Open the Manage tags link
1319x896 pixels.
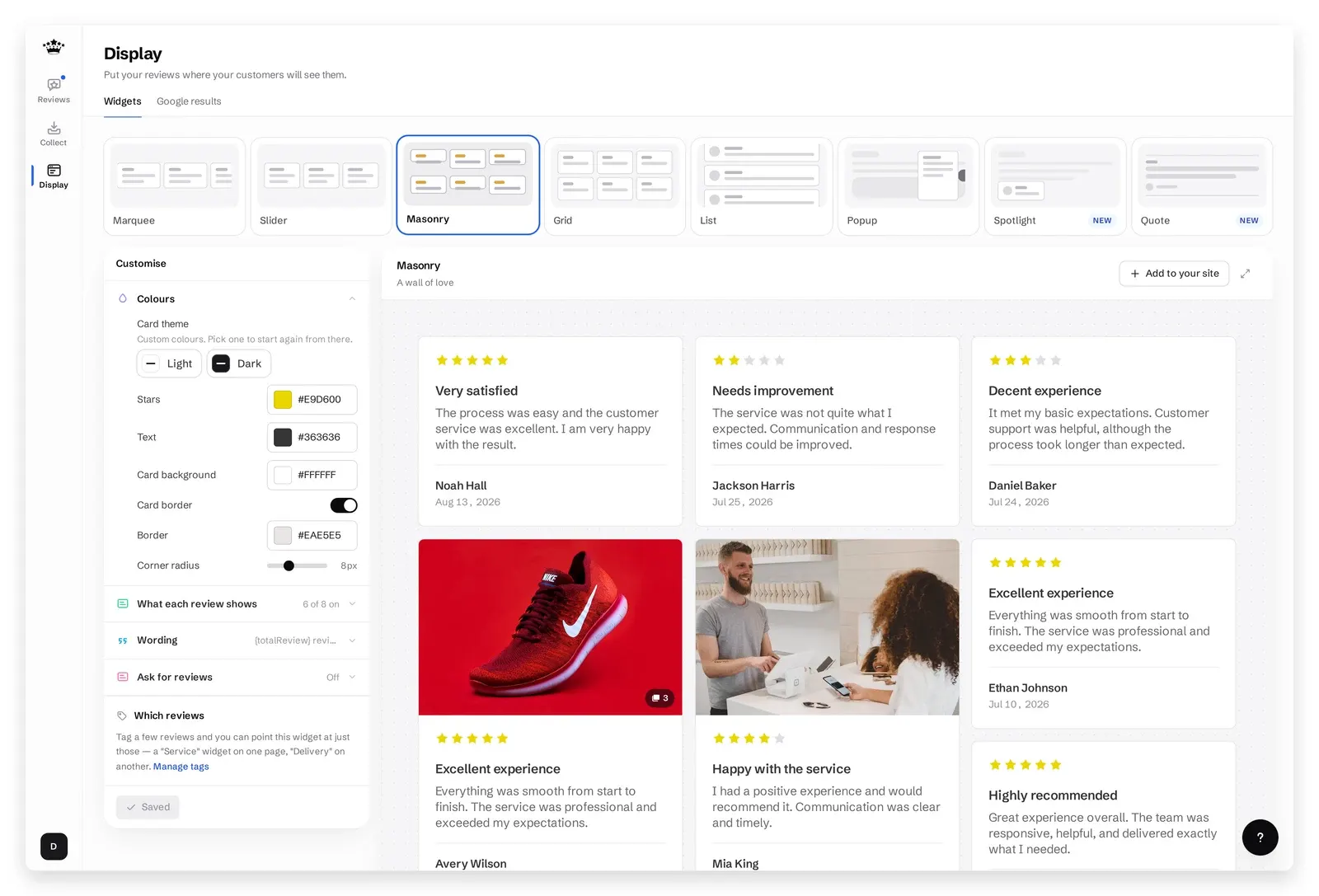click(181, 767)
